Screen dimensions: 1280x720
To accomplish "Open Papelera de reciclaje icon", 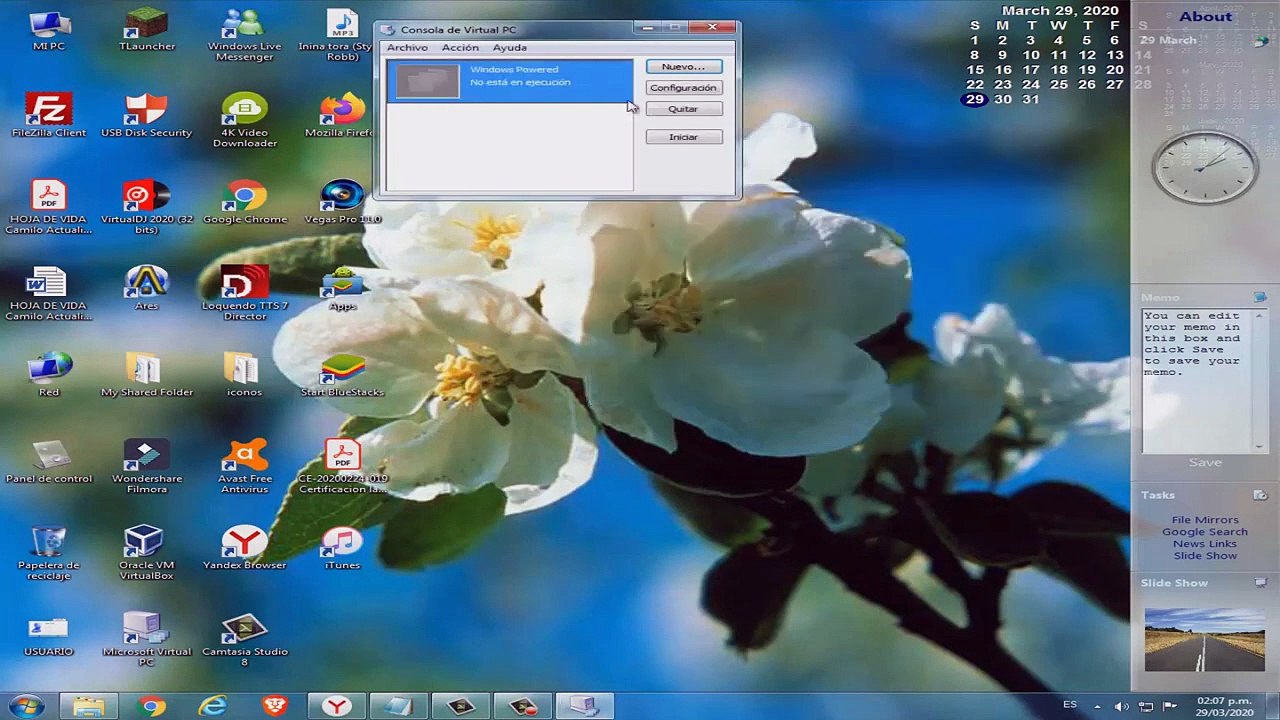I will (48, 553).
